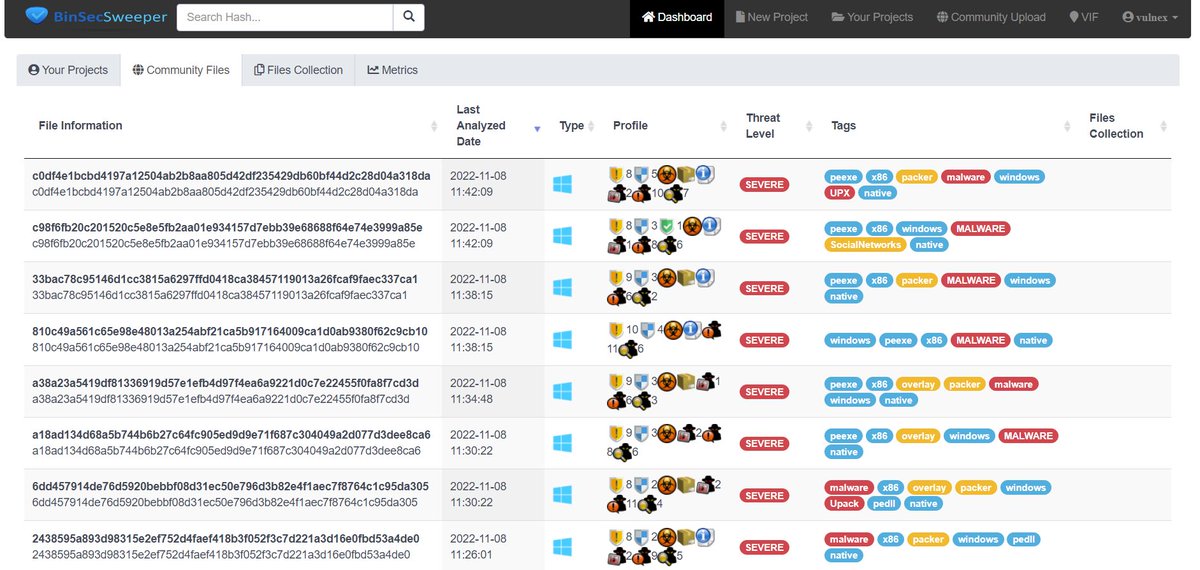Screen dimensions: 1200x570
Task: Open New Project in the navbar
Action: (771, 17)
